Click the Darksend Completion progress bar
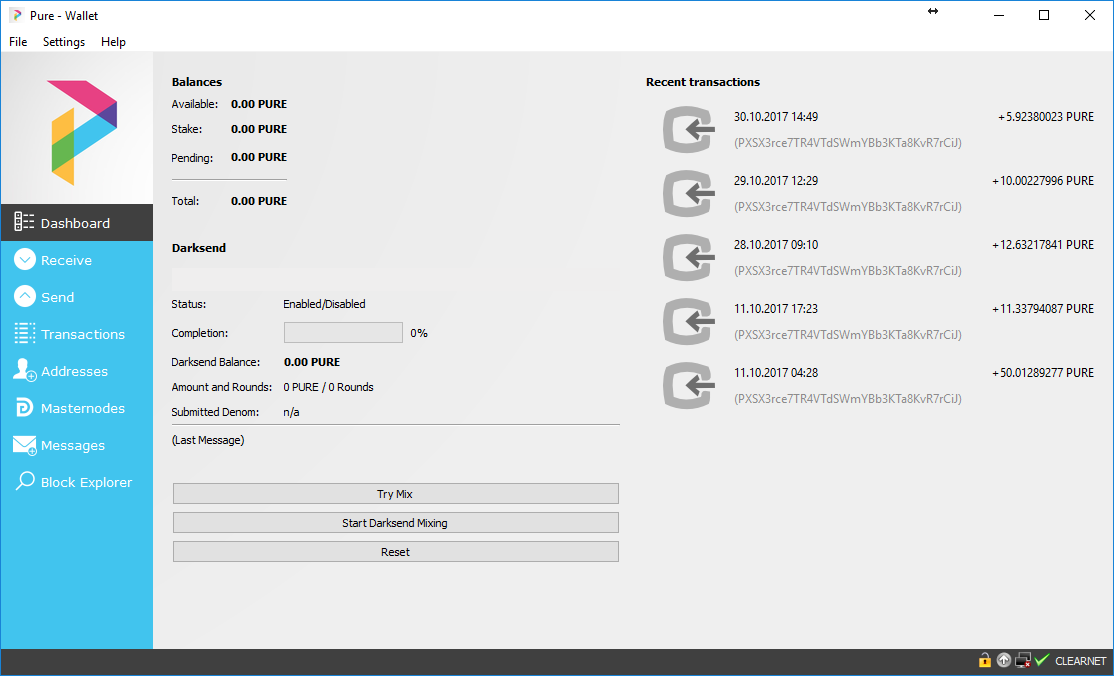Image resolution: width=1114 pixels, height=676 pixels. [343, 333]
